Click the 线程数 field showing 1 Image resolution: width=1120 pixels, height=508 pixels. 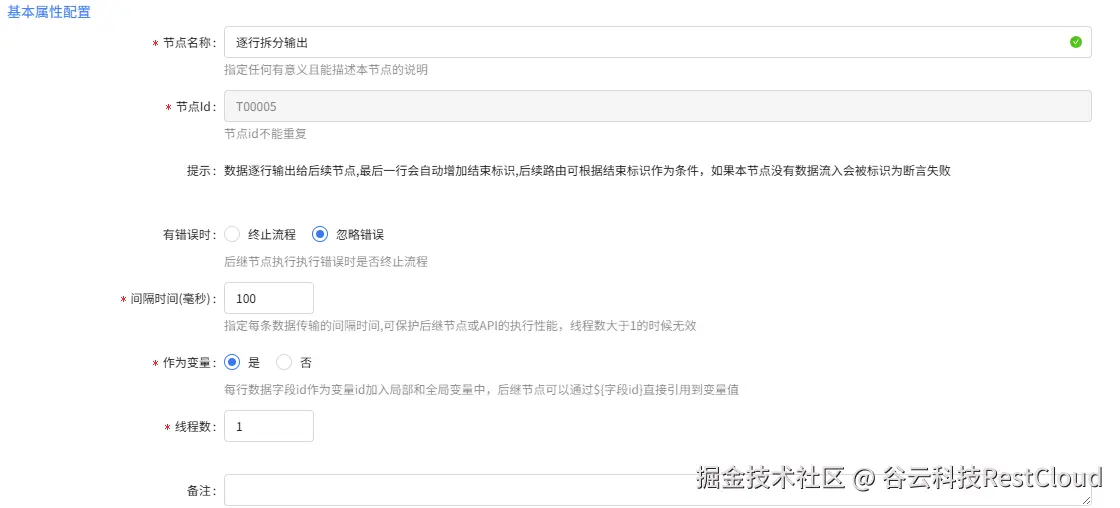click(x=269, y=426)
